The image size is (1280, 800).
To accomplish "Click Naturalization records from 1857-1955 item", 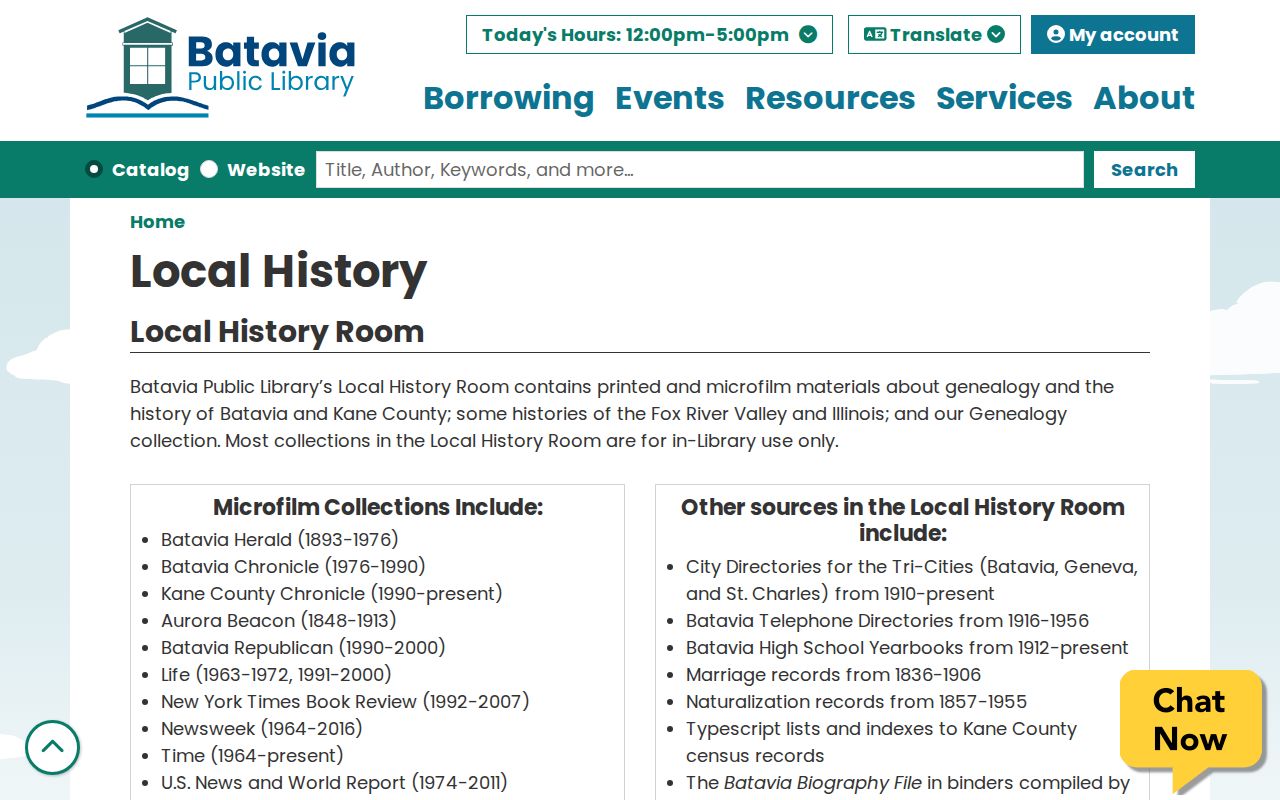I will 856,702.
